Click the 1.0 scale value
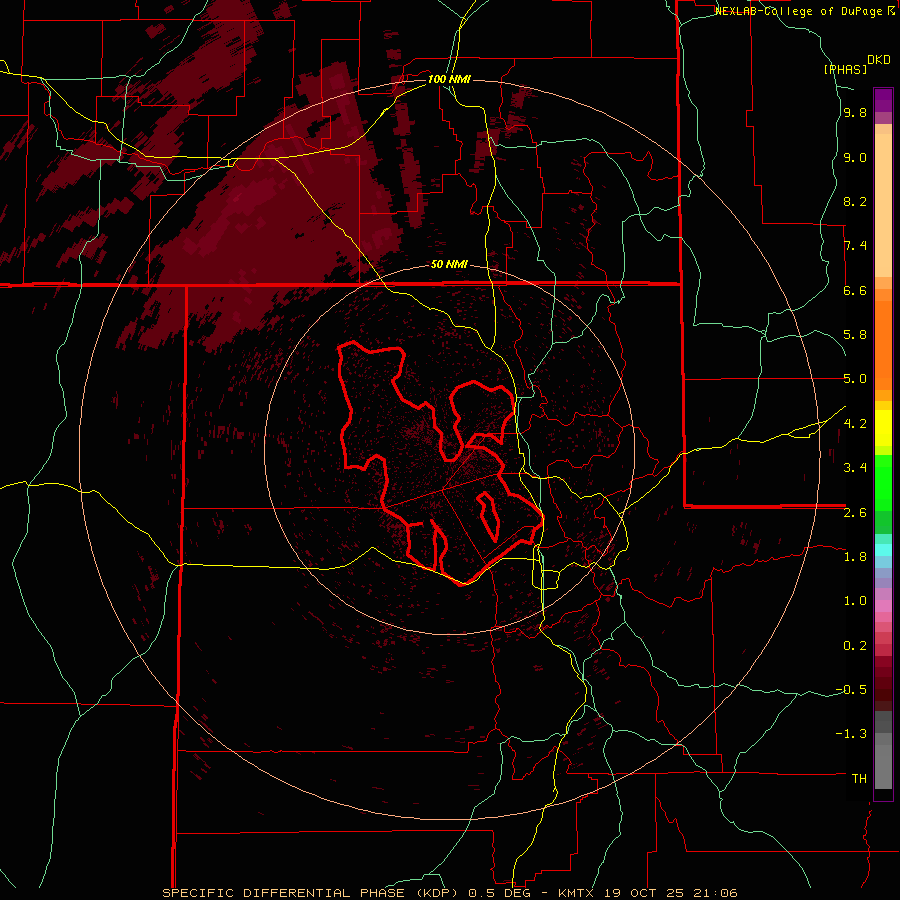 point(855,601)
